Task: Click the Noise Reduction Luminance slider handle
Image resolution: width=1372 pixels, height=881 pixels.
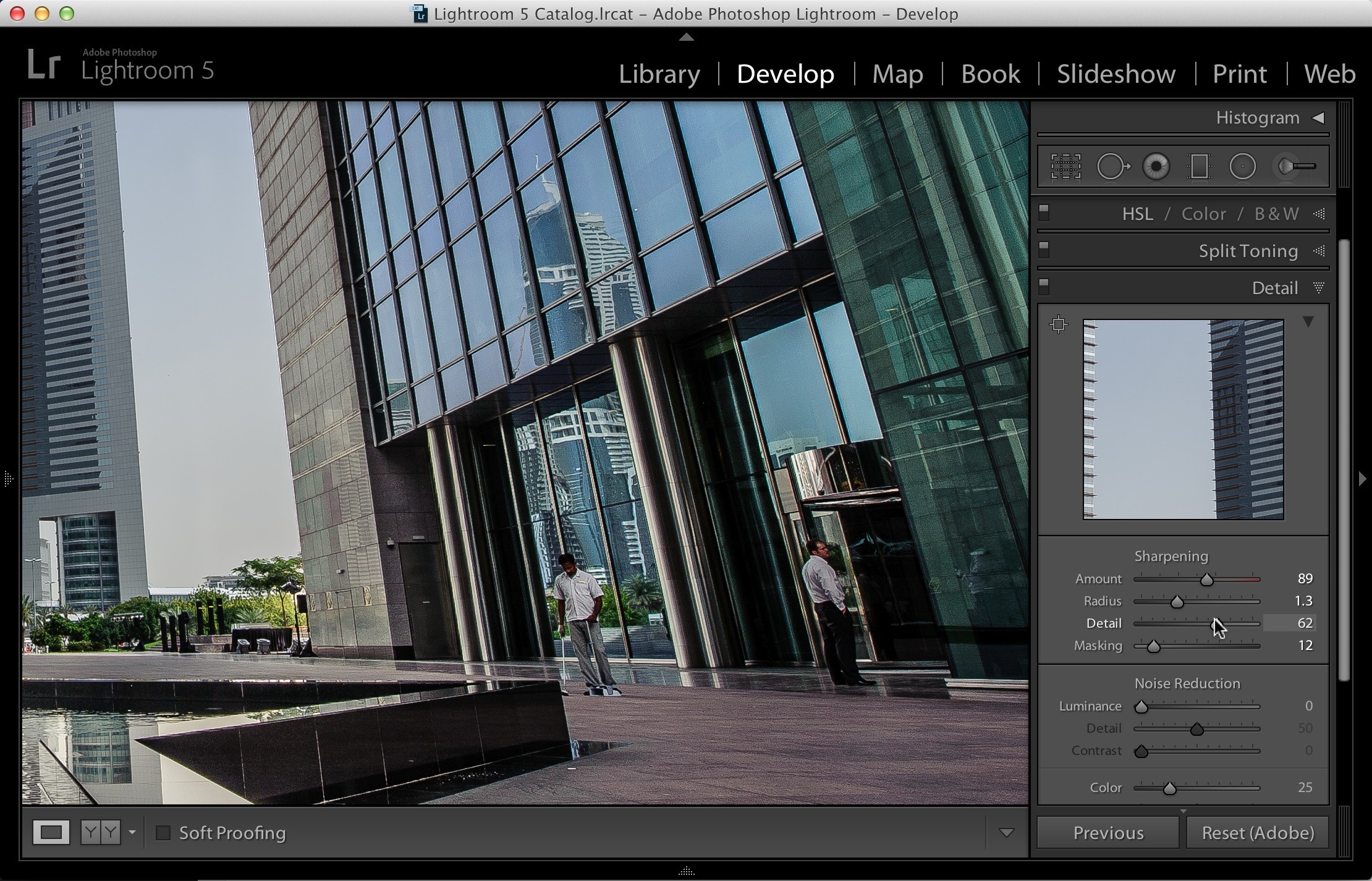Action: coord(1141,707)
